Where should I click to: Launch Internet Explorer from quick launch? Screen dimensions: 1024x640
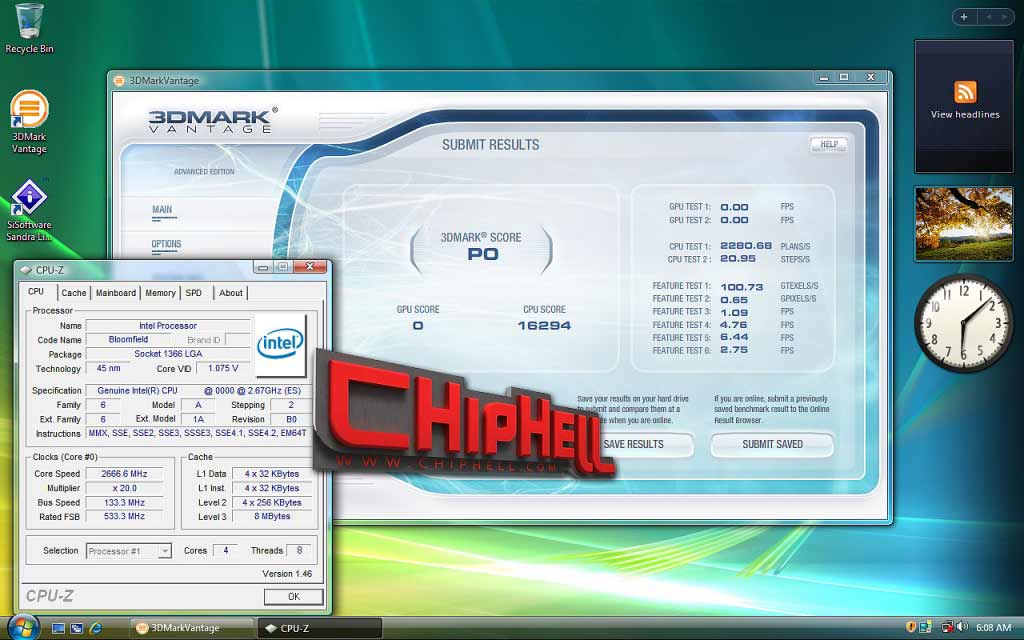tap(95, 628)
